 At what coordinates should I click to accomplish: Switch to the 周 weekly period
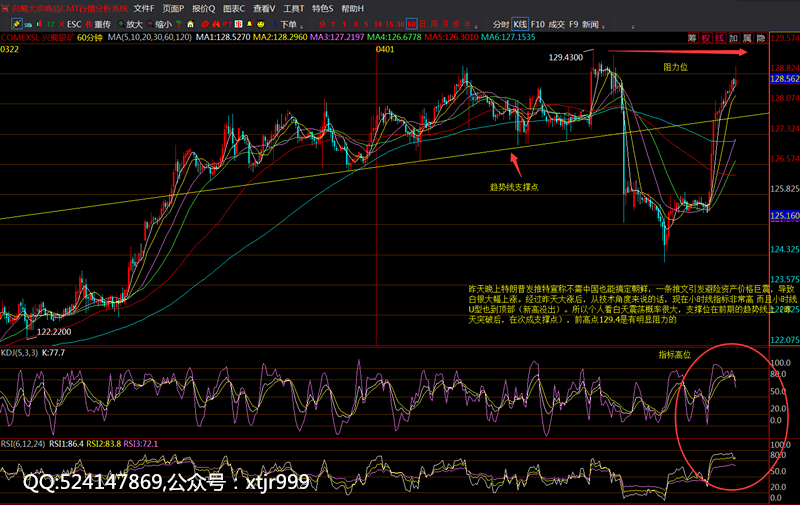[434, 24]
